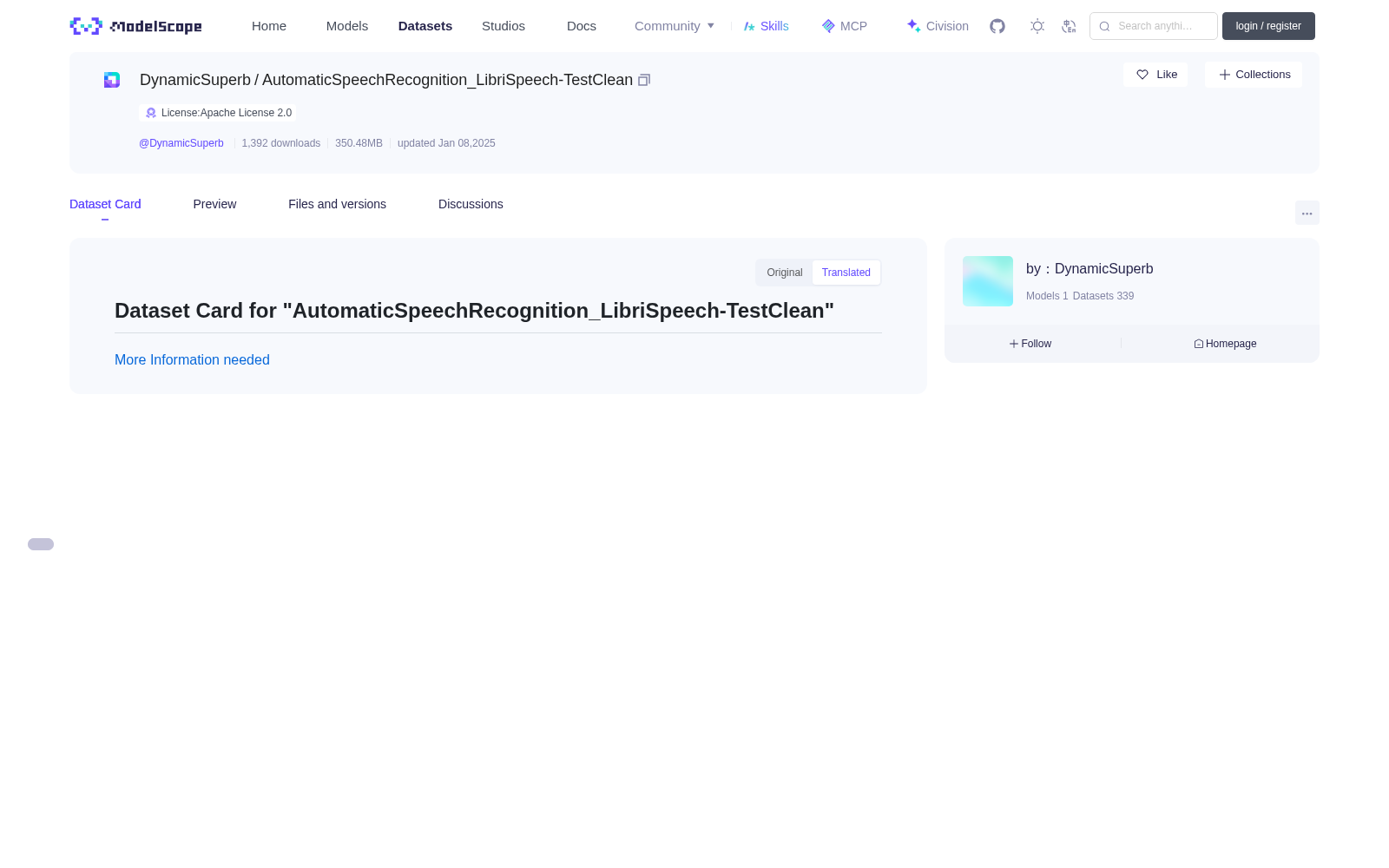Click the Datasets 339 count
The height and width of the screenshot is (868, 1389).
click(1103, 296)
